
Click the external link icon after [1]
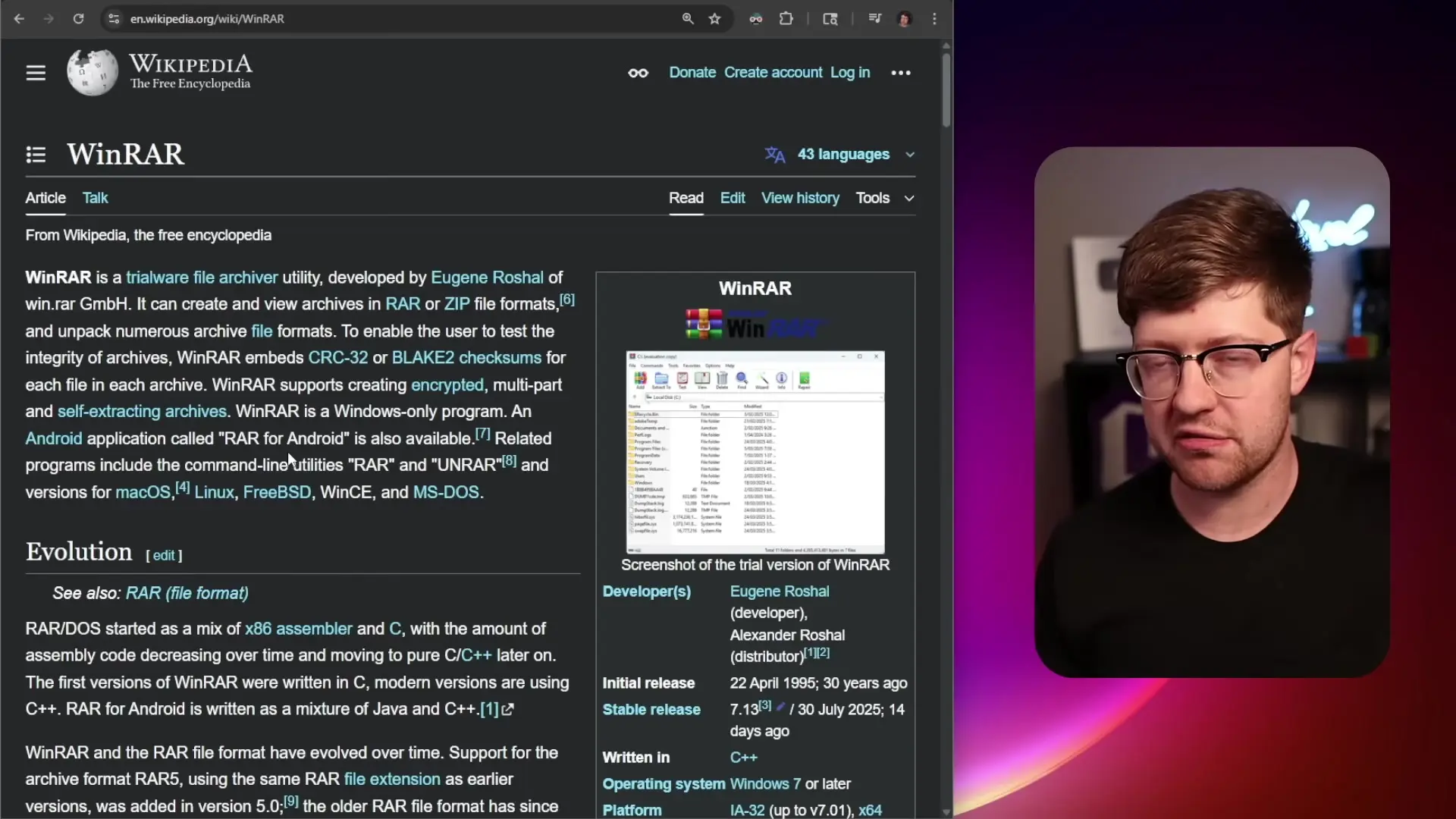coord(507,710)
